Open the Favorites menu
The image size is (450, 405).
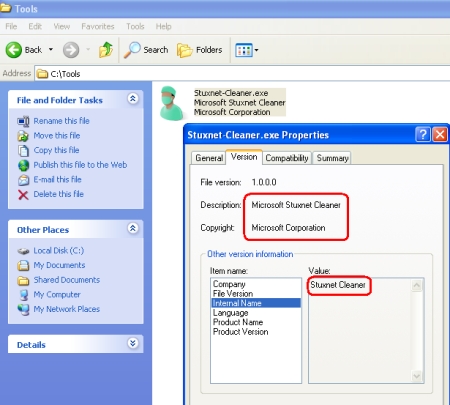[x=98, y=26]
